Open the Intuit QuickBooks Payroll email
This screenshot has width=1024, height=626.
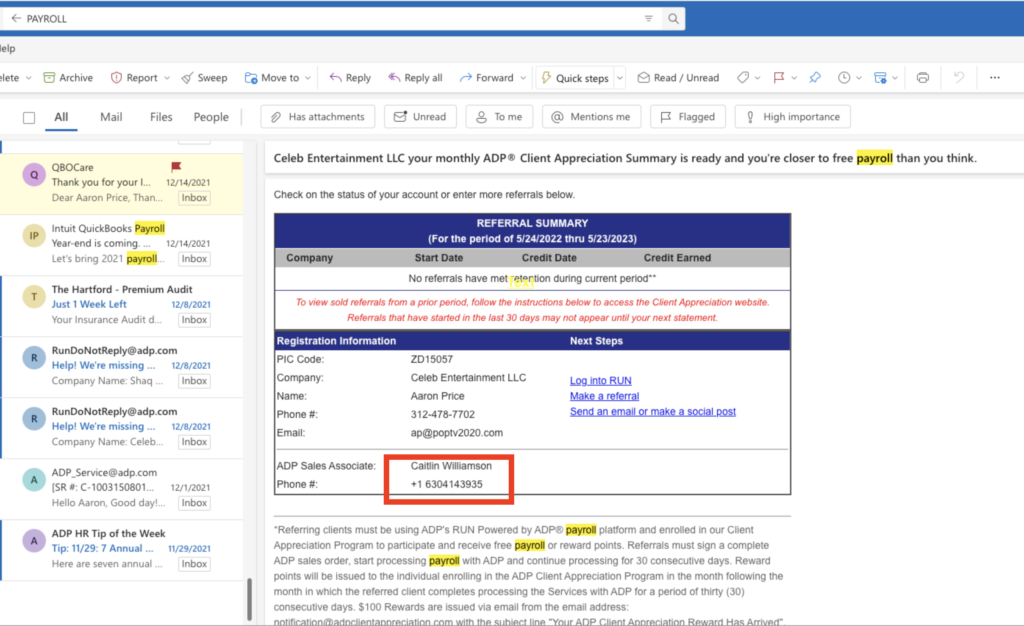[122, 243]
